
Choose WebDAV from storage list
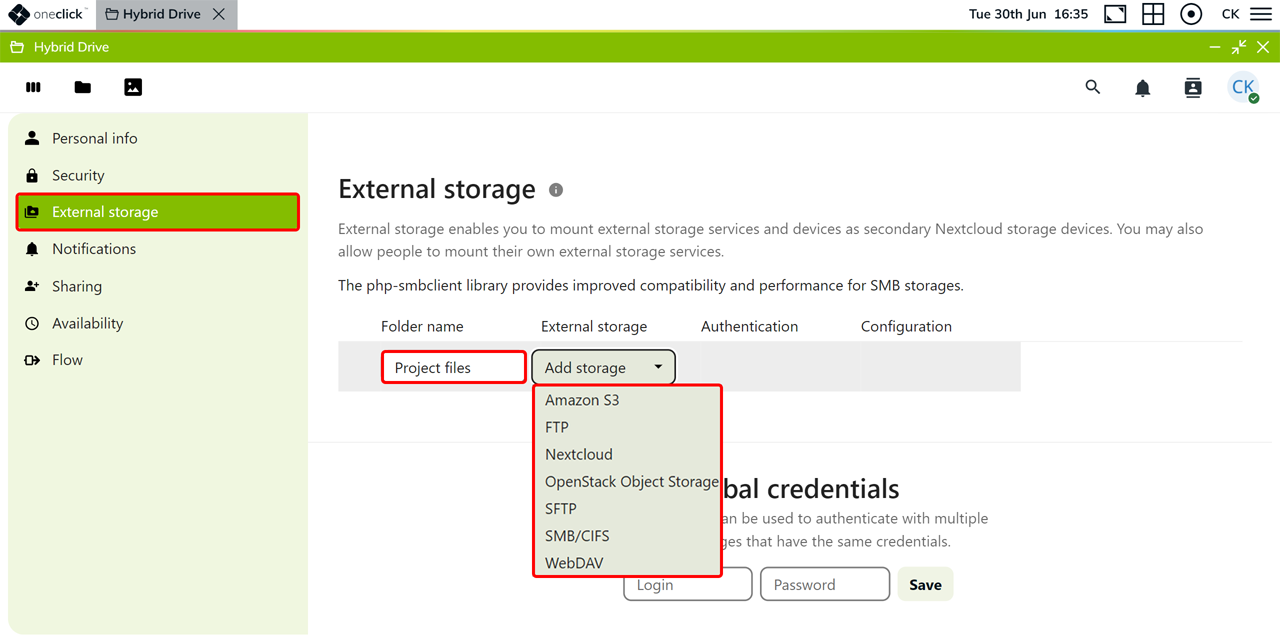pyautogui.click(x=627, y=563)
